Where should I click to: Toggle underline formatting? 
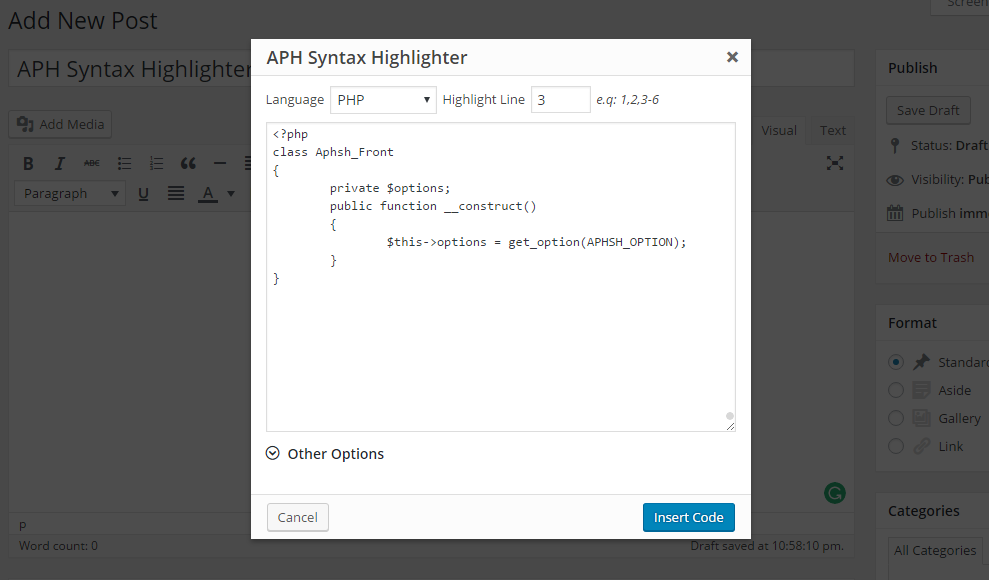pyautogui.click(x=143, y=194)
